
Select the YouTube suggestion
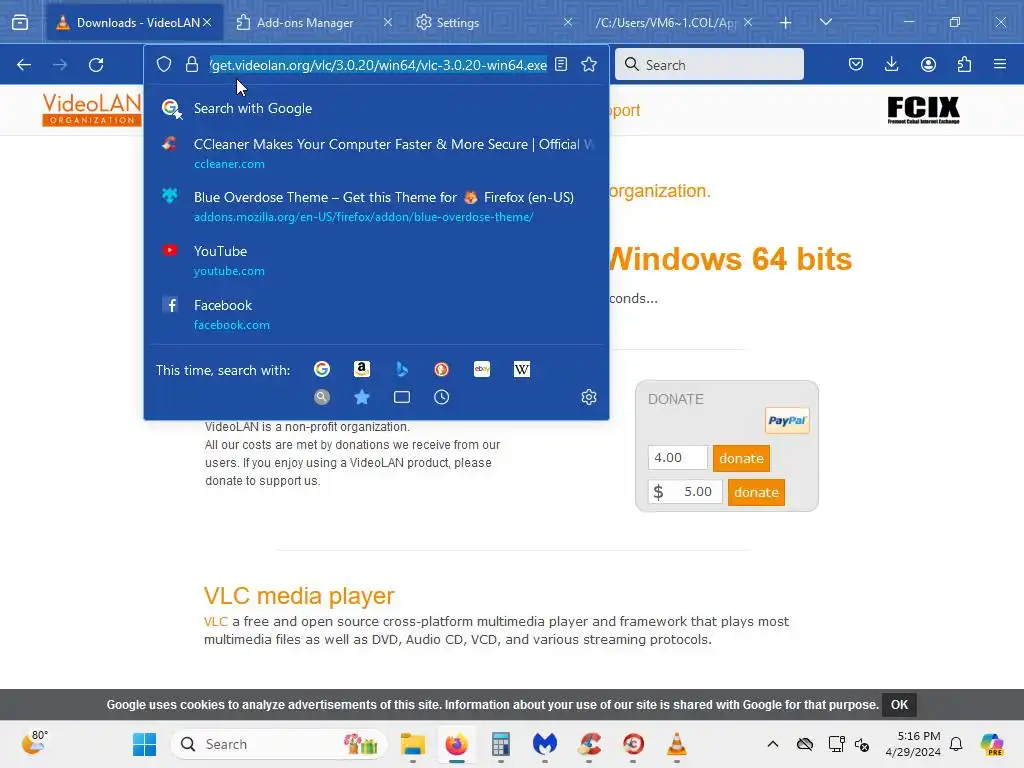click(x=376, y=260)
